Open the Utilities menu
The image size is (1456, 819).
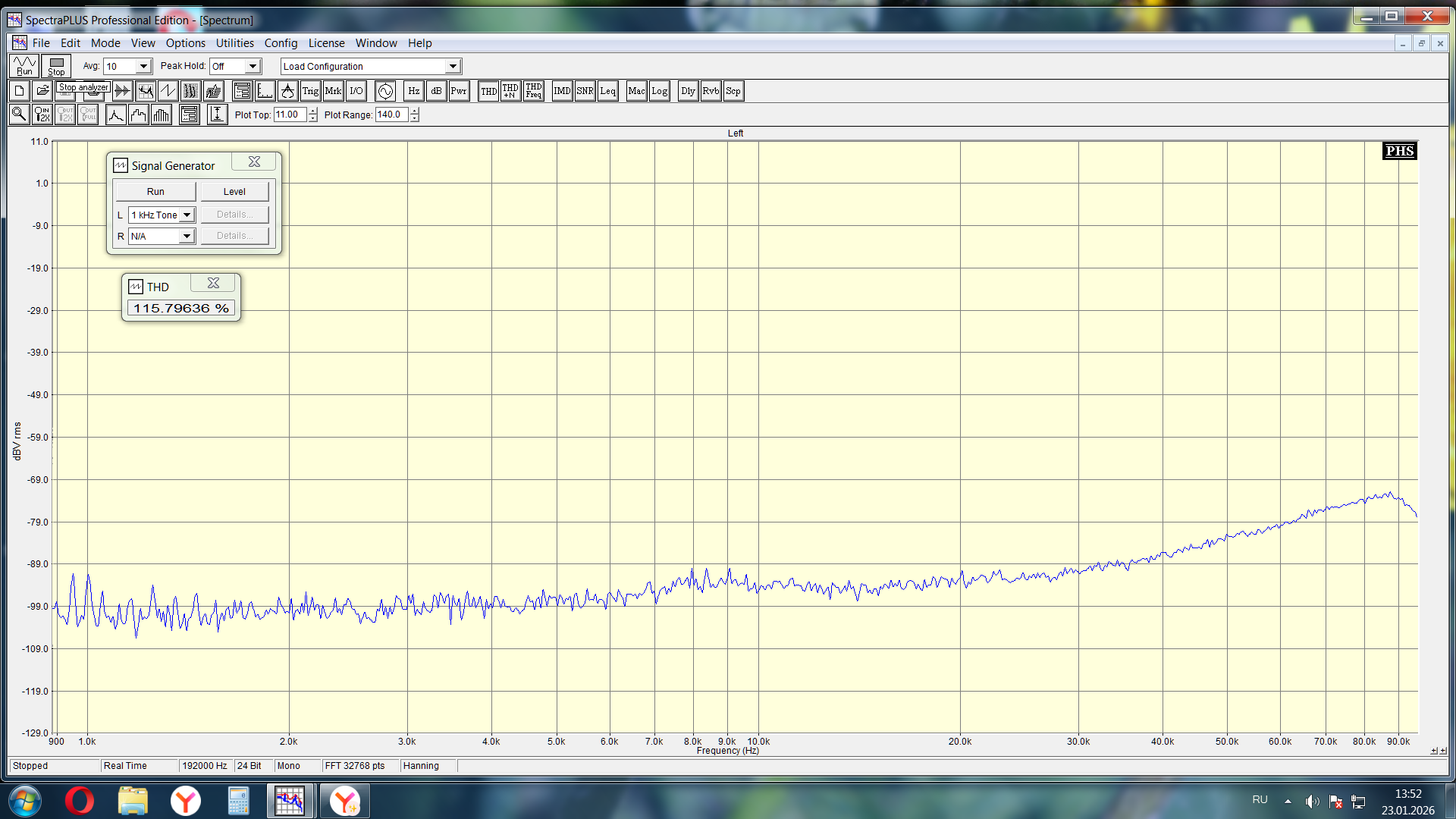(x=234, y=43)
